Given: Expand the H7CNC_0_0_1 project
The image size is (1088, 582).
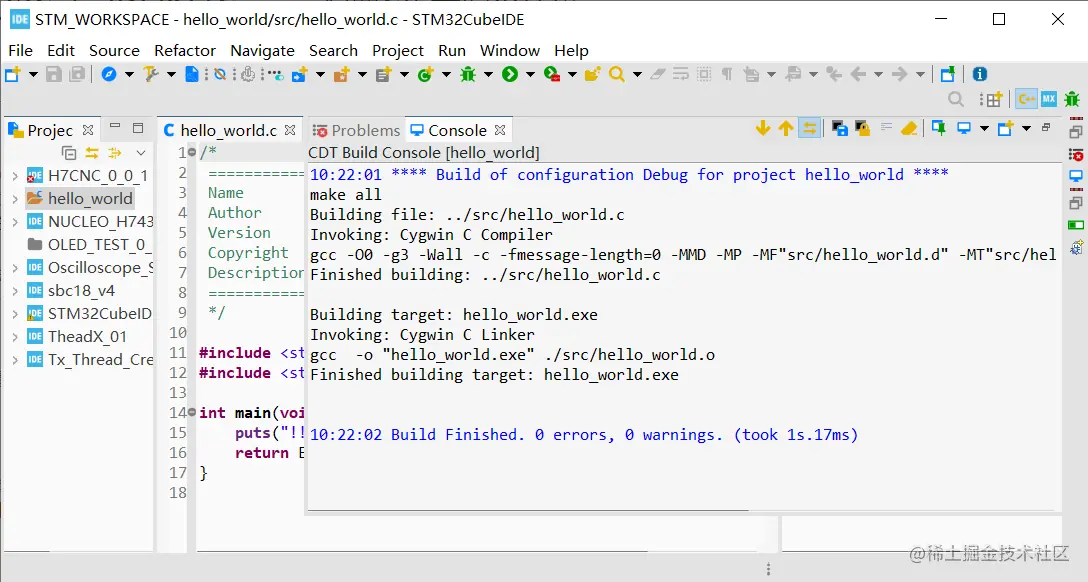Looking at the screenshot, I should coord(15,176).
